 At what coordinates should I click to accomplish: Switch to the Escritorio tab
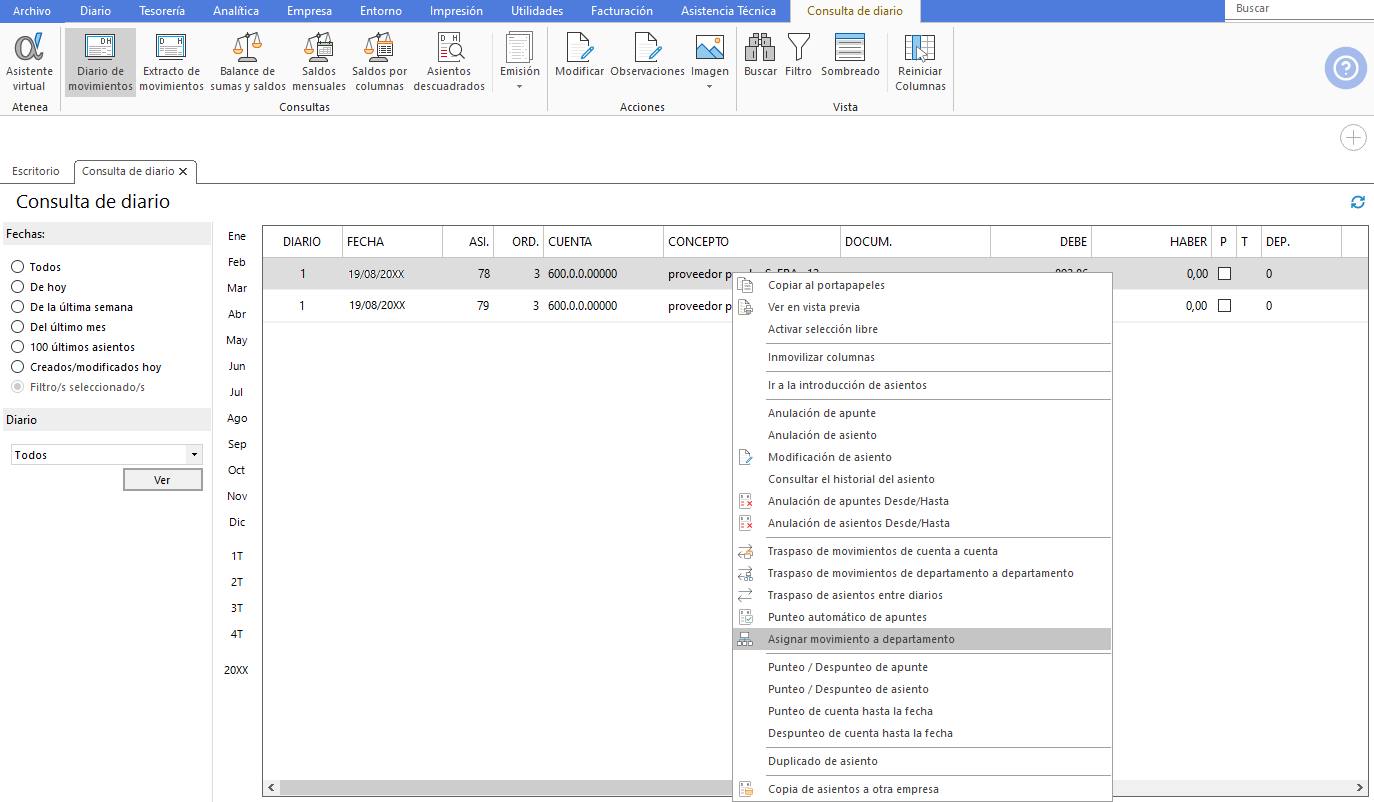pyautogui.click(x=36, y=172)
